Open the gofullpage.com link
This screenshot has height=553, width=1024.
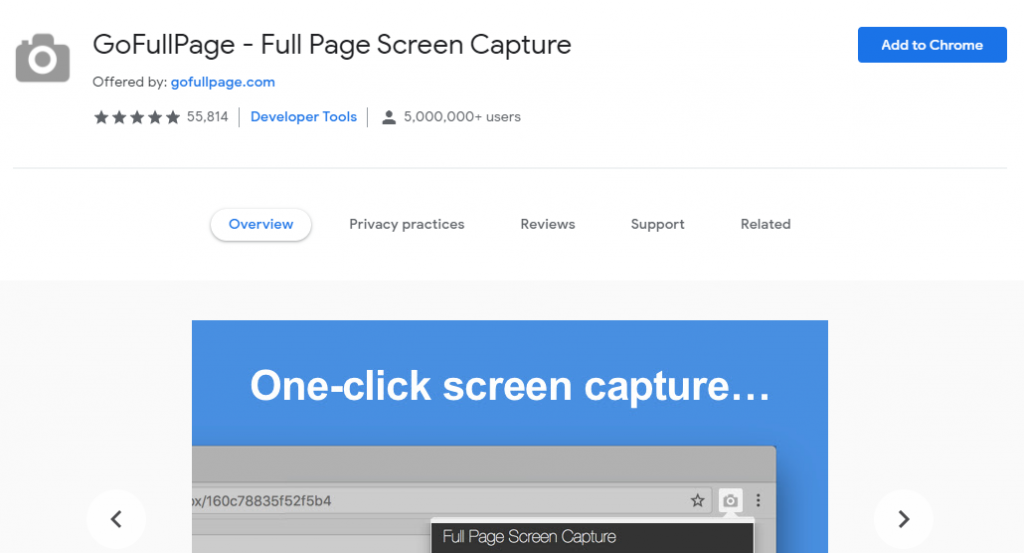[x=223, y=82]
